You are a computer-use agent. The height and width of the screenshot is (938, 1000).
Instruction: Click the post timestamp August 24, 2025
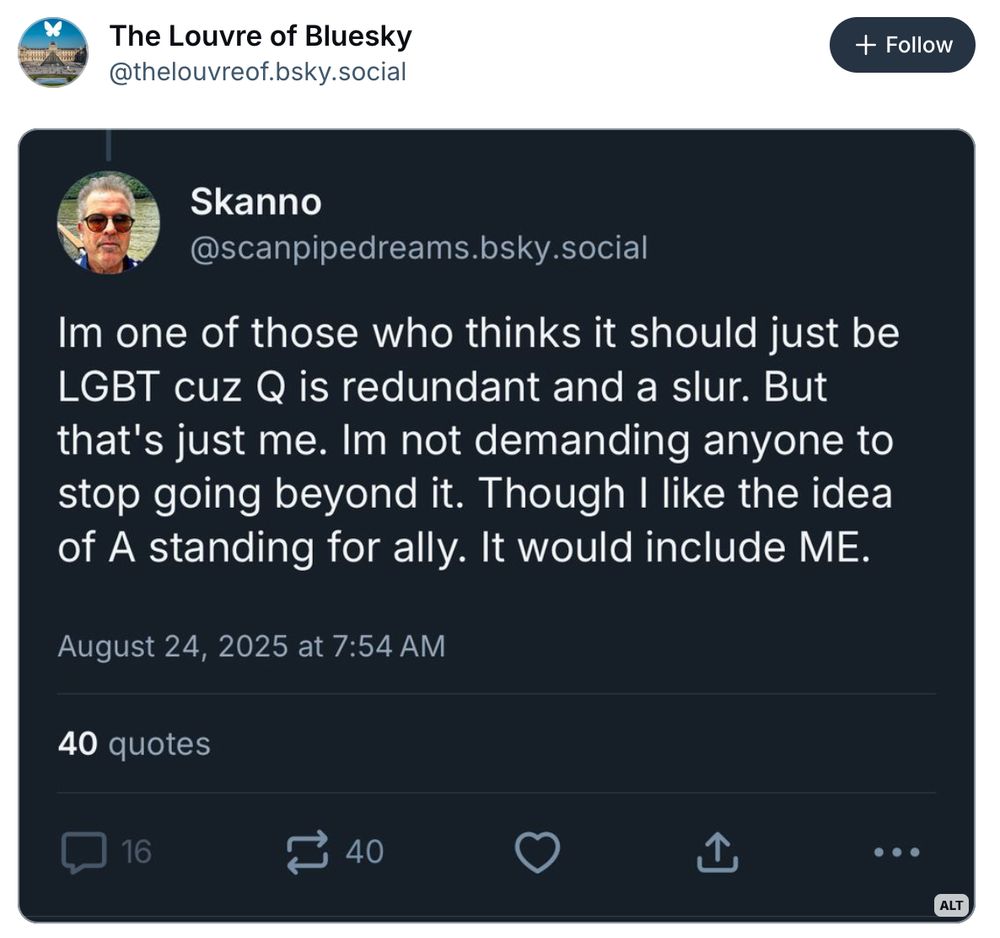tap(252, 646)
